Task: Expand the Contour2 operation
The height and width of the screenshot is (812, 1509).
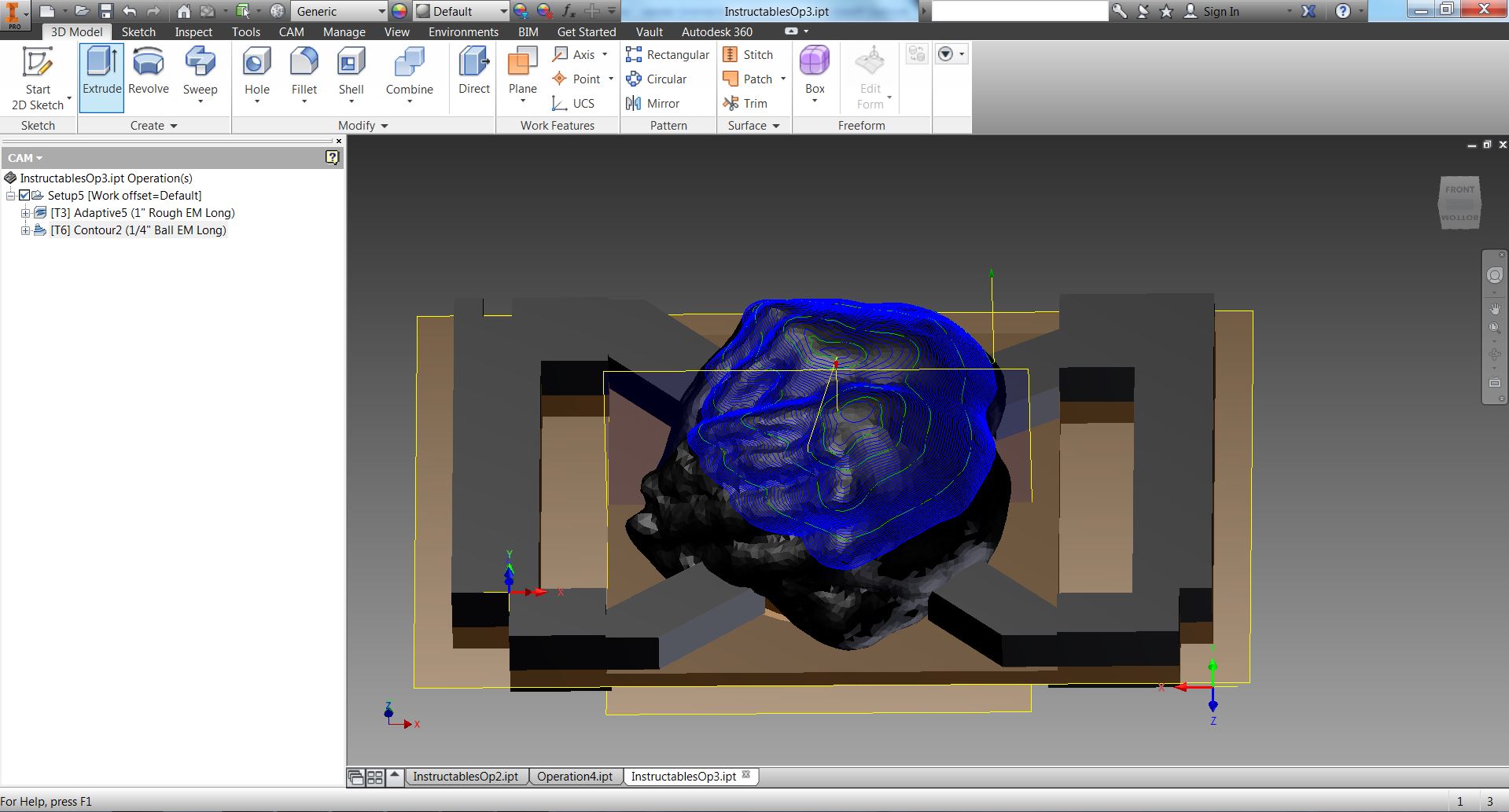Action: pos(25,230)
